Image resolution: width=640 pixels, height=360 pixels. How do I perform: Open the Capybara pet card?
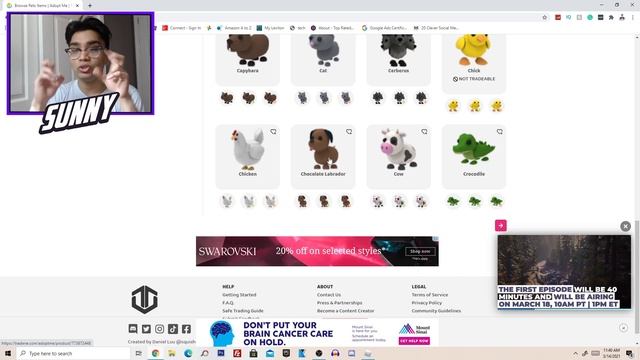point(248,59)
